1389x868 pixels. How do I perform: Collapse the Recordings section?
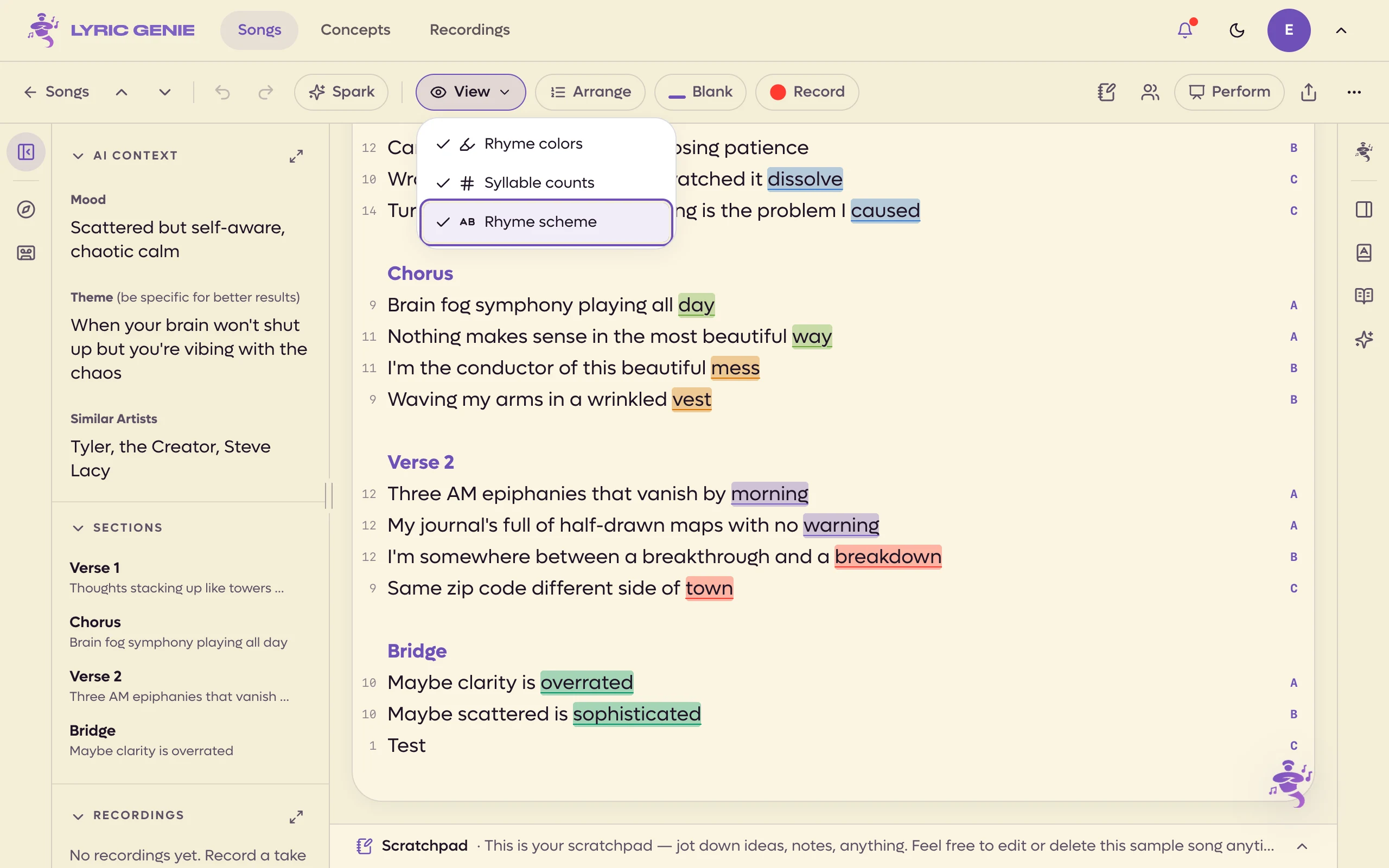pos(78,816)
